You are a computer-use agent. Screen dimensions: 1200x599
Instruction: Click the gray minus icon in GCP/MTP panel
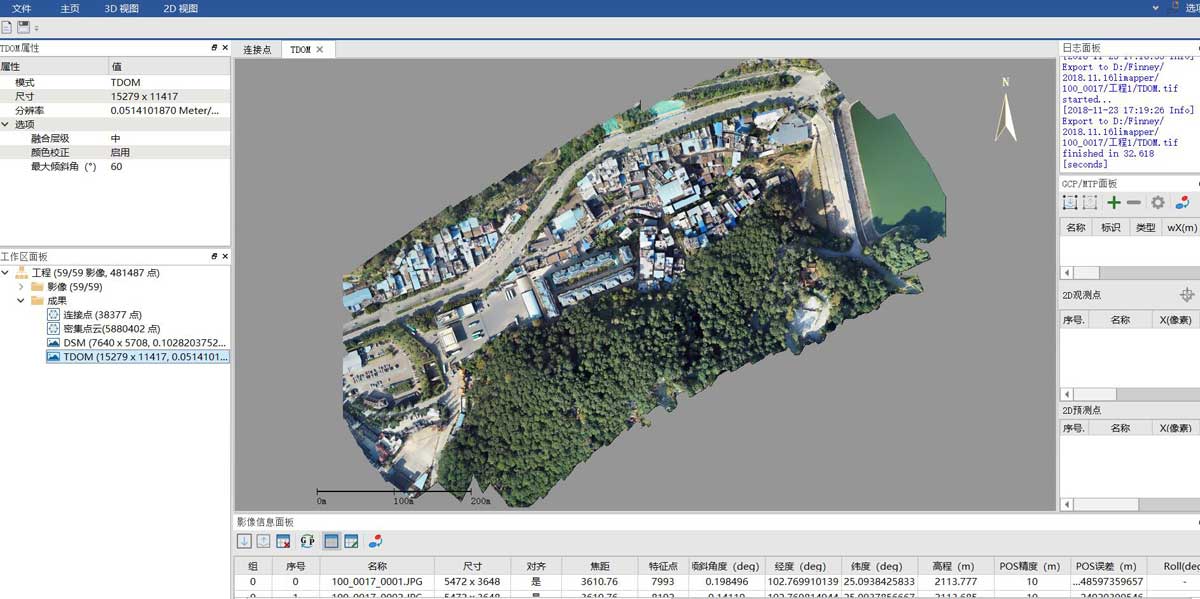[x=1134, y=203]
